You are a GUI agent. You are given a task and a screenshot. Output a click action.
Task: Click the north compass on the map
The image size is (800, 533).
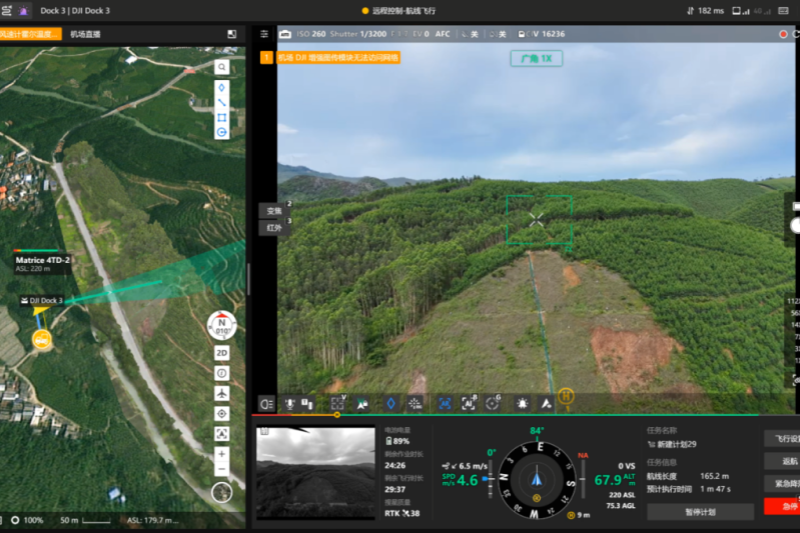pos(222,326)
